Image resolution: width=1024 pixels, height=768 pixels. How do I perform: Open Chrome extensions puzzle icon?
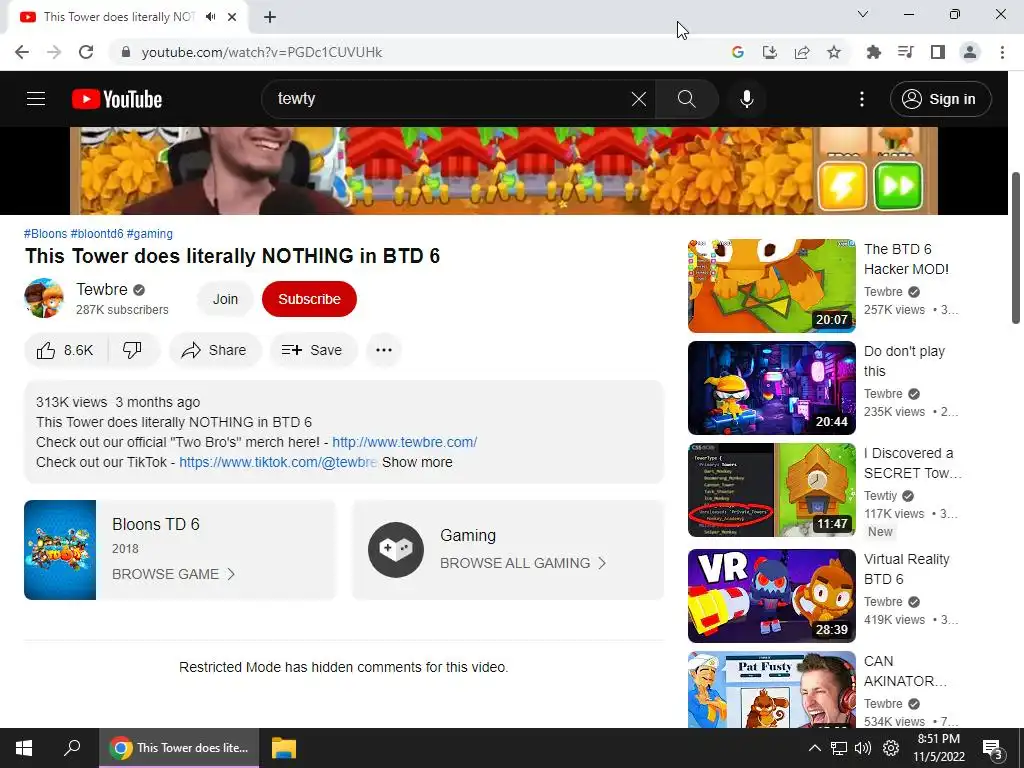[874, 52]
